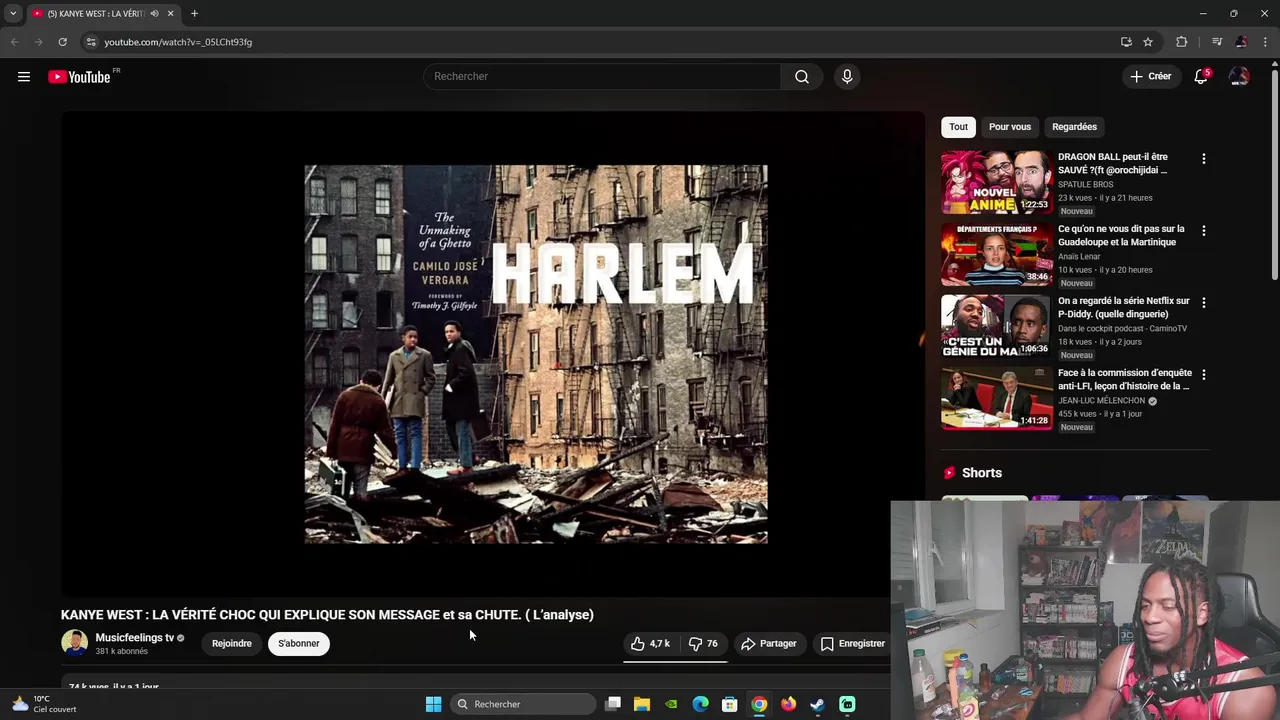
Task: Open Task View on taskbar
Action: pos(613,704)
